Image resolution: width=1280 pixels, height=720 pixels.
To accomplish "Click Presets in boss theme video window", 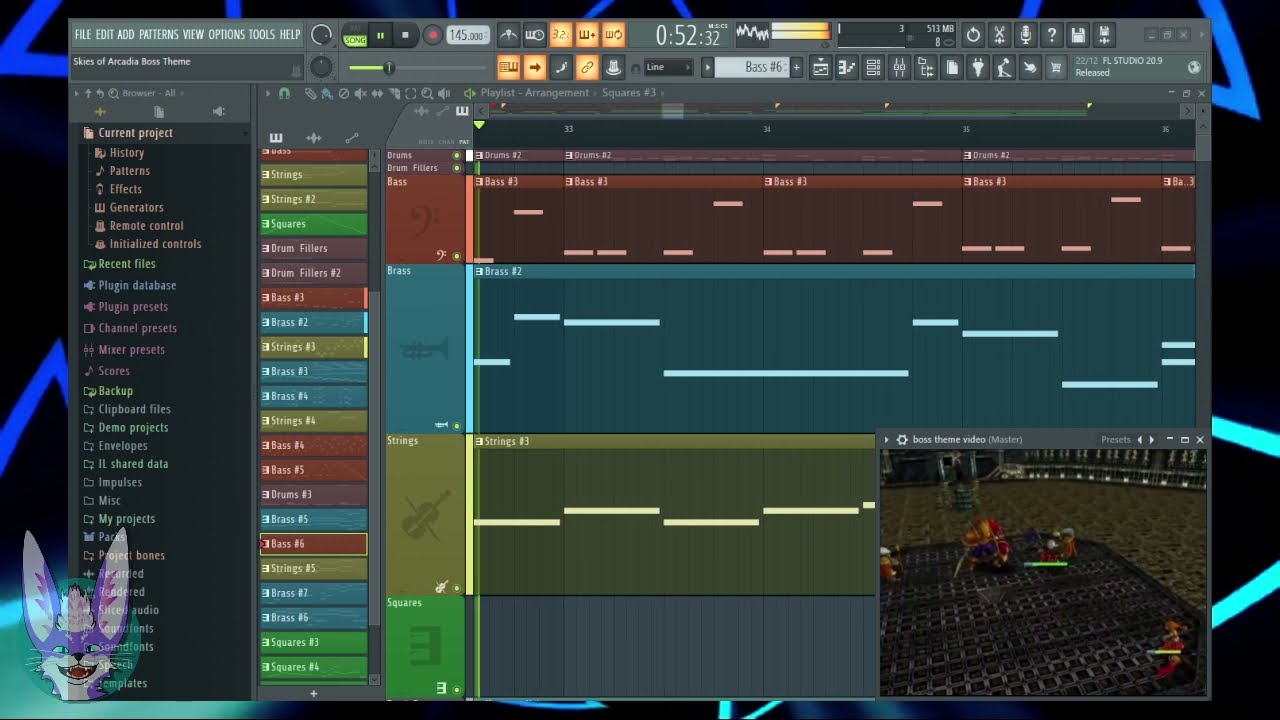I will (1115, 440).
